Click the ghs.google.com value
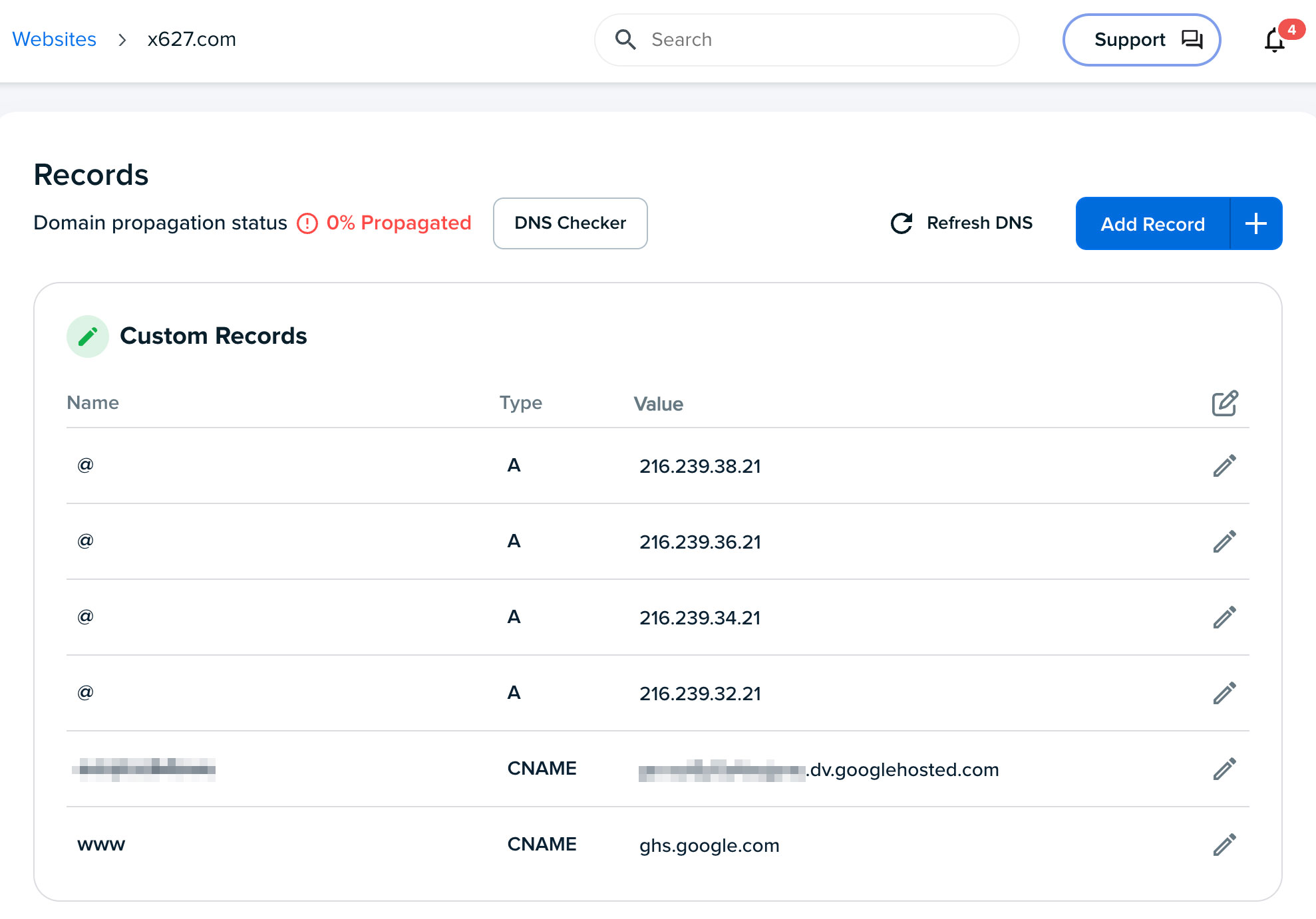 tap(709, 845)
